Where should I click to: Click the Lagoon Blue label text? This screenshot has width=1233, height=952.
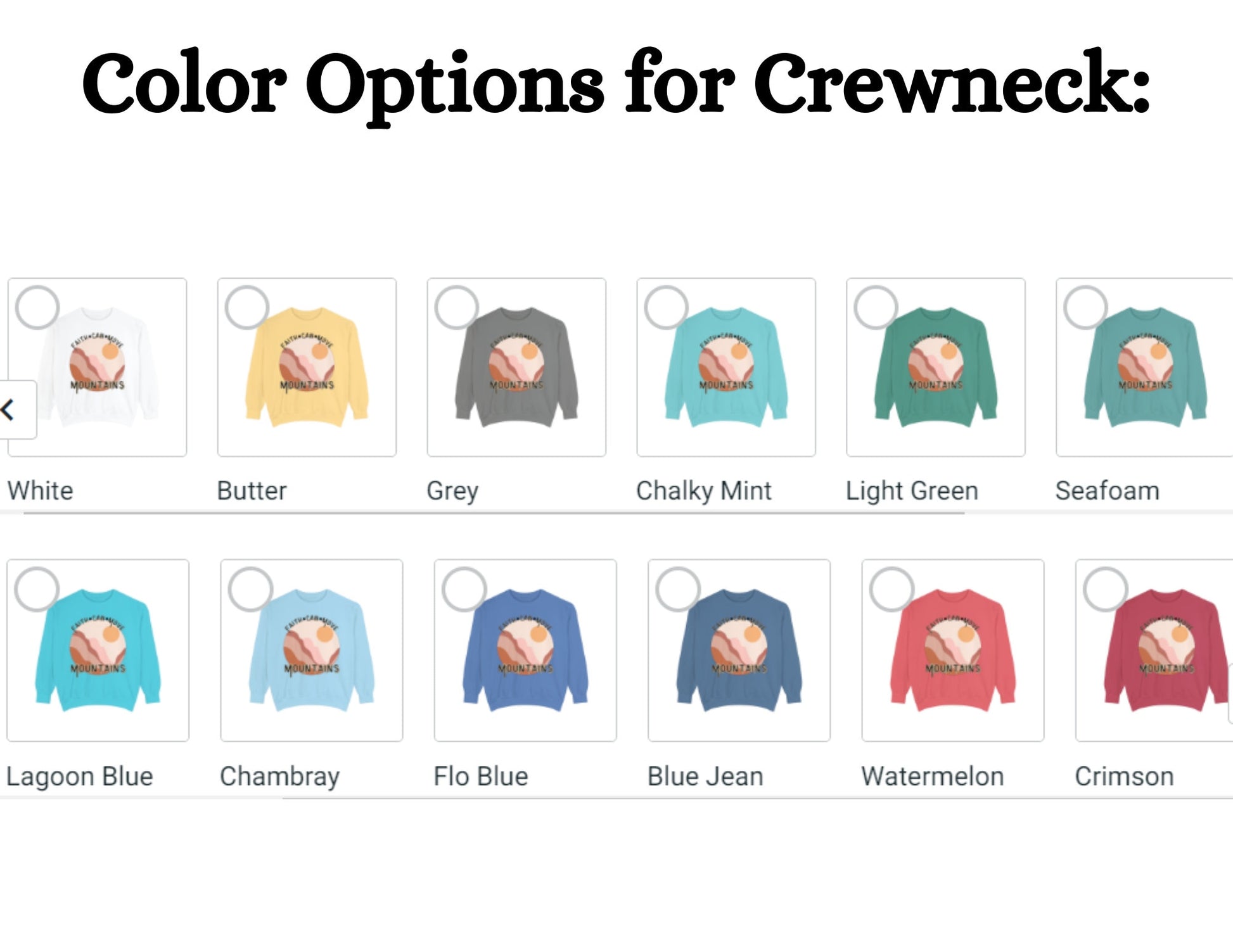[x=80, y=777]
